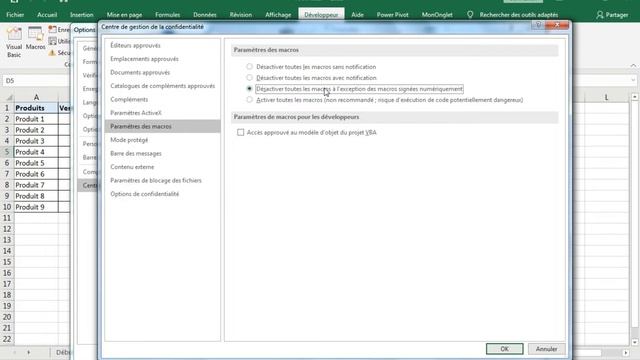
Task: Click column L header
Action: point(606,97)
